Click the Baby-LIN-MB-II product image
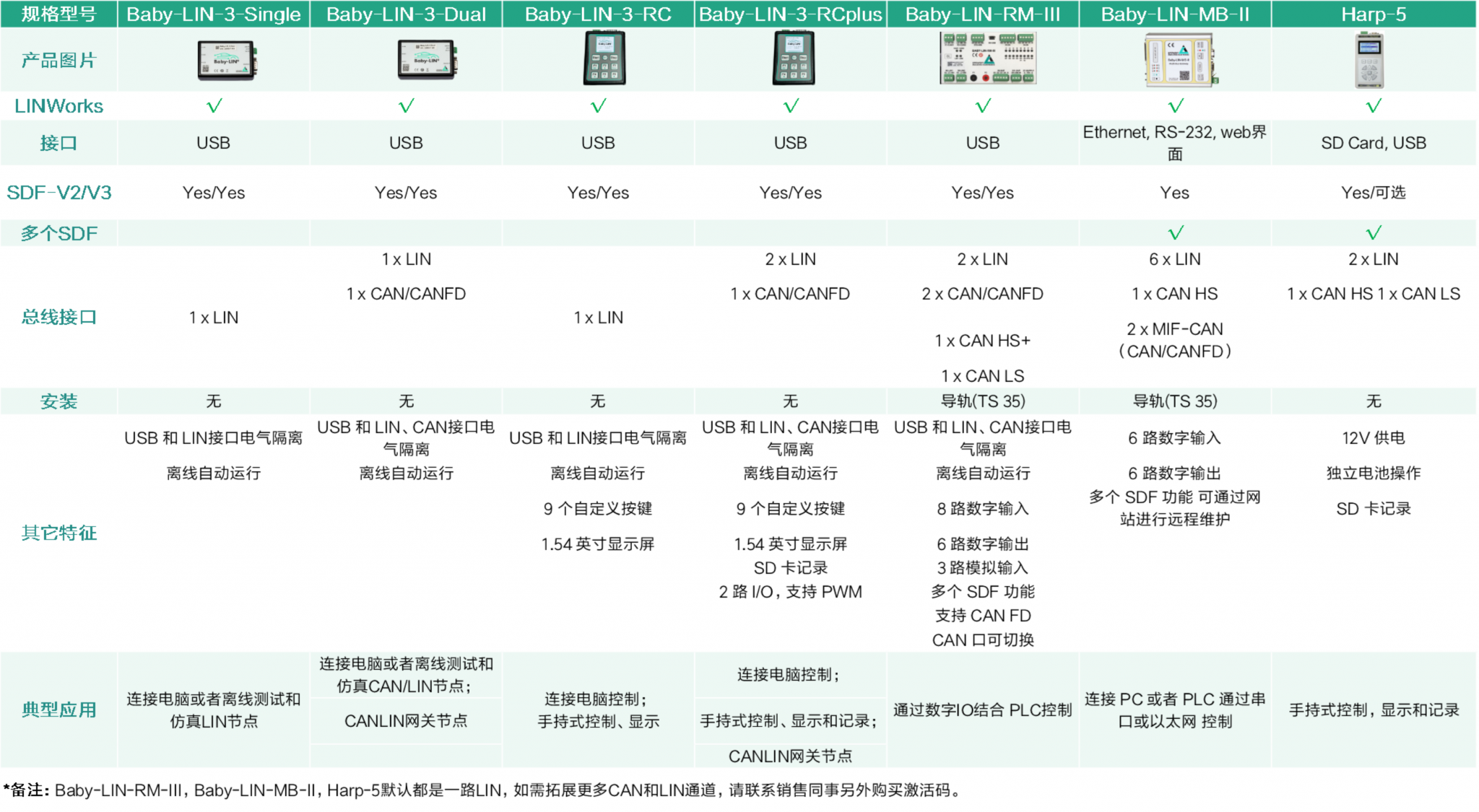This screenshot has width=1479, height=812. pos(1177,59)
